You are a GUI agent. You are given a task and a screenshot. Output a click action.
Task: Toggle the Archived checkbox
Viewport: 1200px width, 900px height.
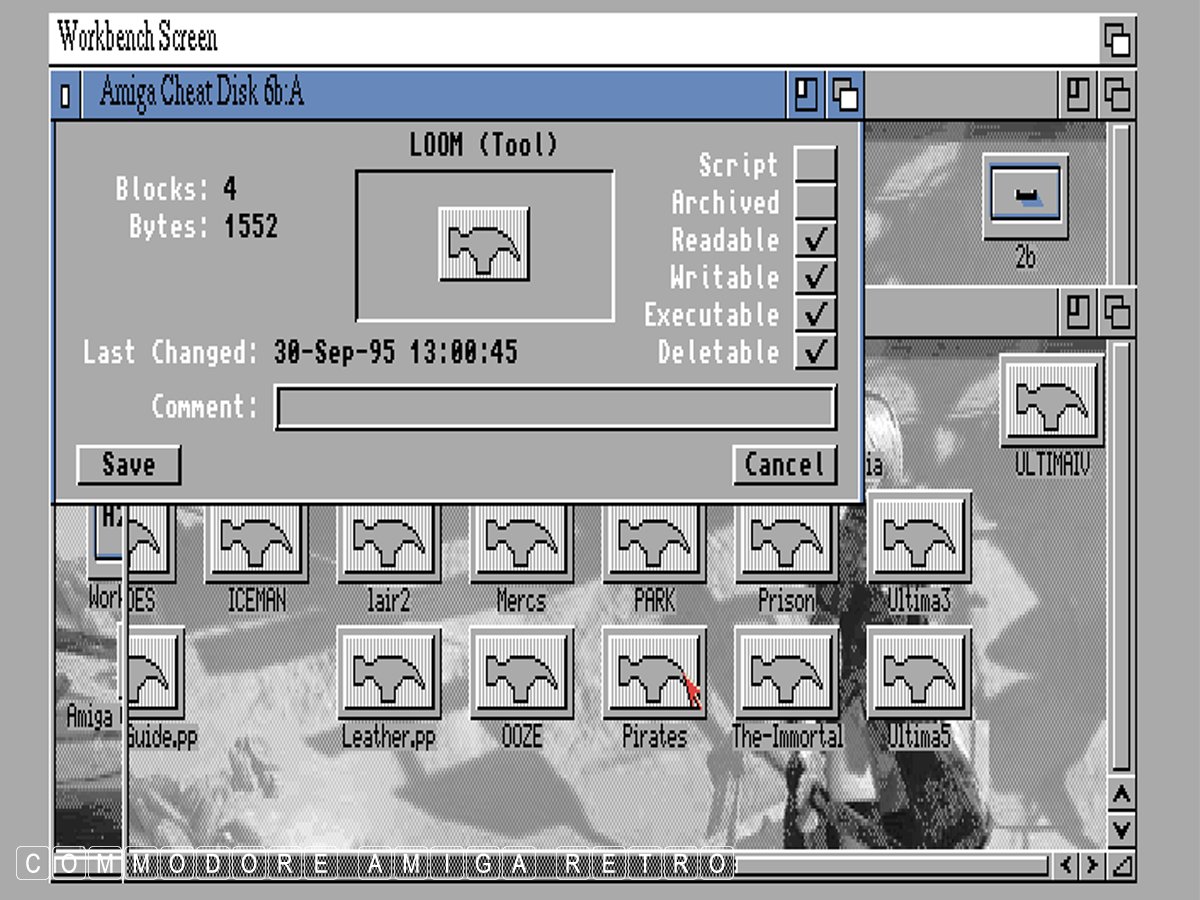pos(815,202)
